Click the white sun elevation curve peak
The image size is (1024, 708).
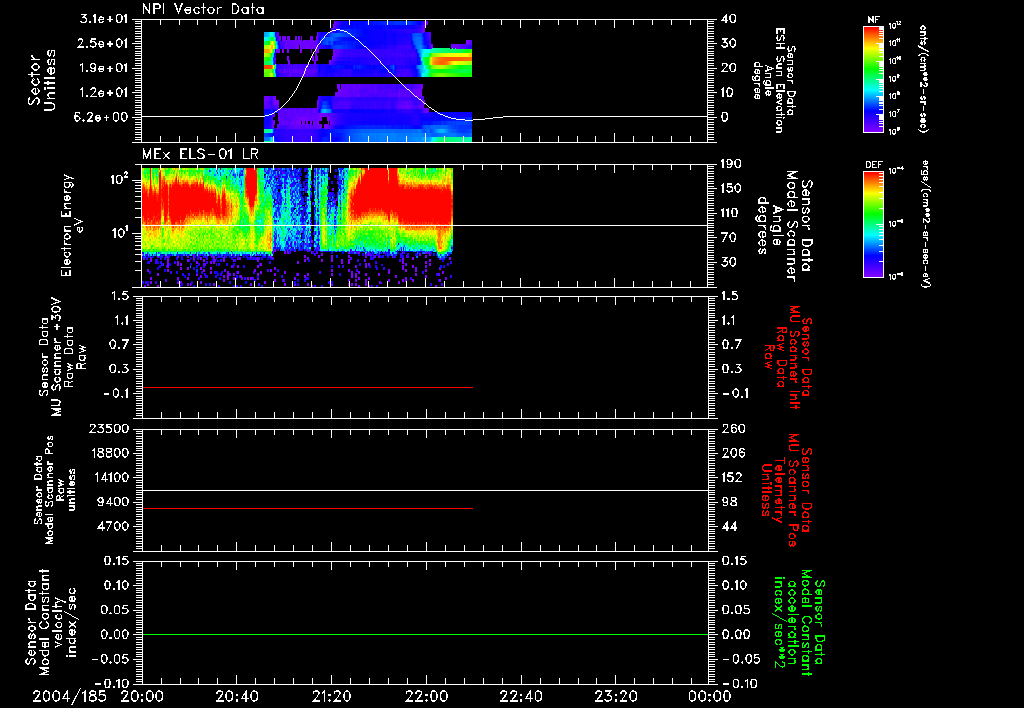click(x=338, y=30)
